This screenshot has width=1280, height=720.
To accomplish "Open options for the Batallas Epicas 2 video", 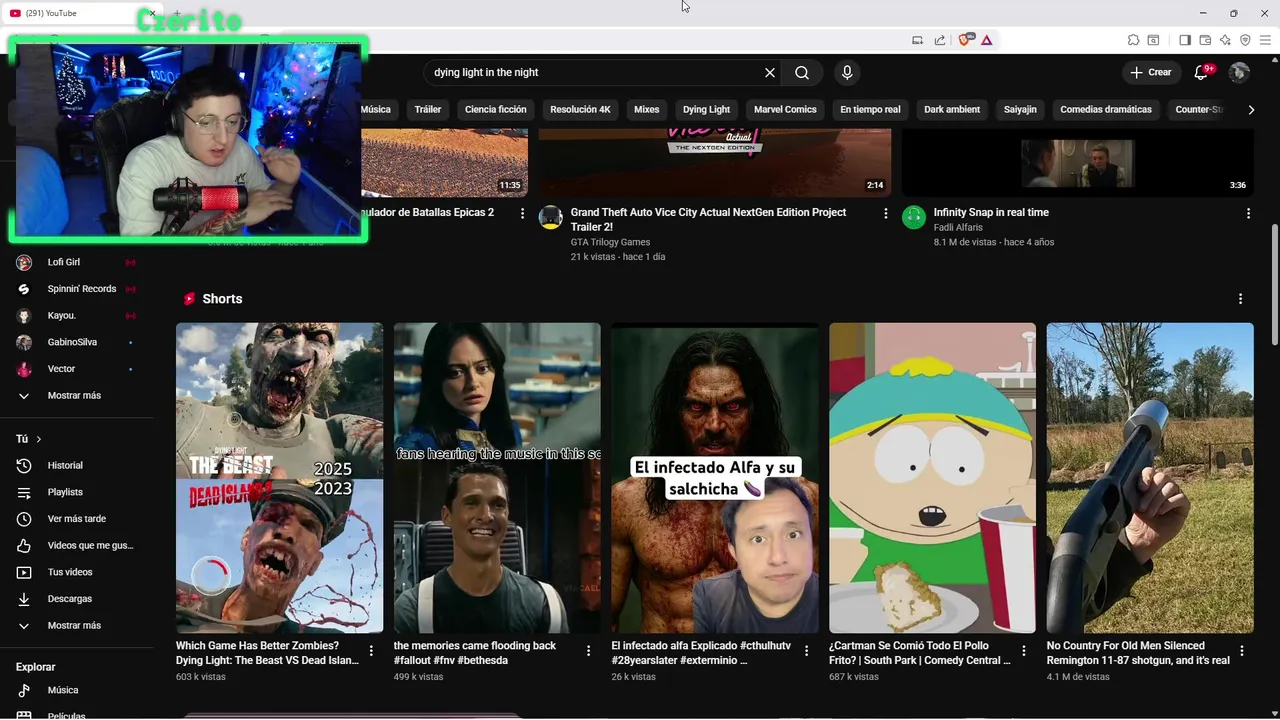I will coord(522,213).
